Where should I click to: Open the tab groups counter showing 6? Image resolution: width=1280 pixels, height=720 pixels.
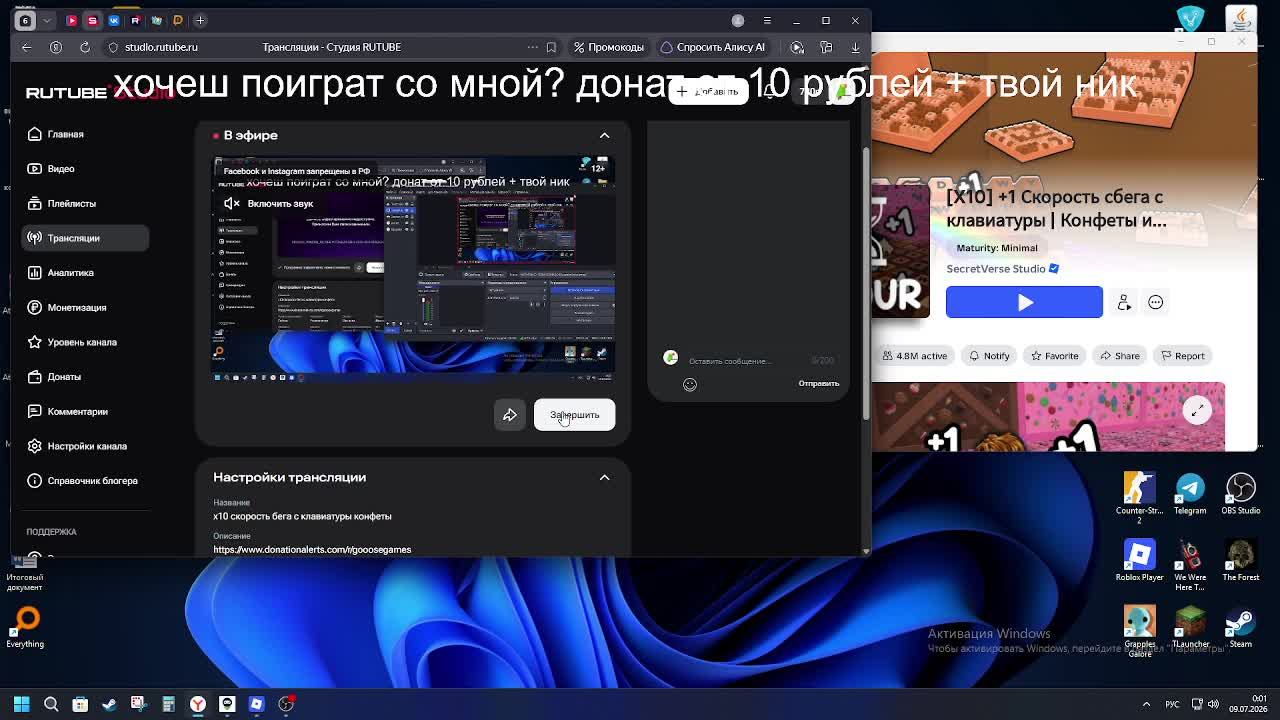coord(25,20)
